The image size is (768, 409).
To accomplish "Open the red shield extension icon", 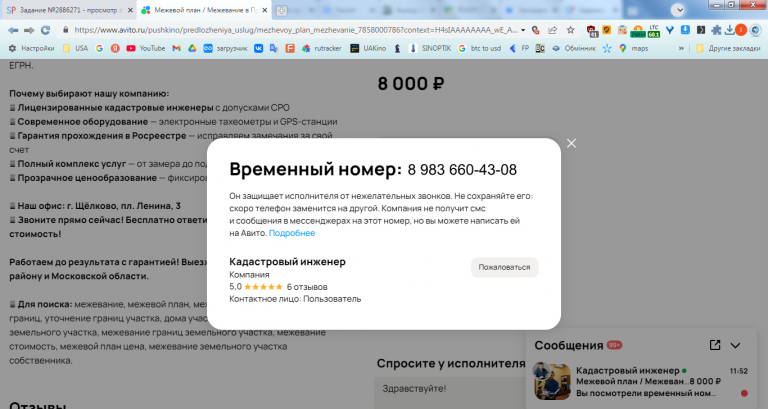I will [x=592, y=31].
